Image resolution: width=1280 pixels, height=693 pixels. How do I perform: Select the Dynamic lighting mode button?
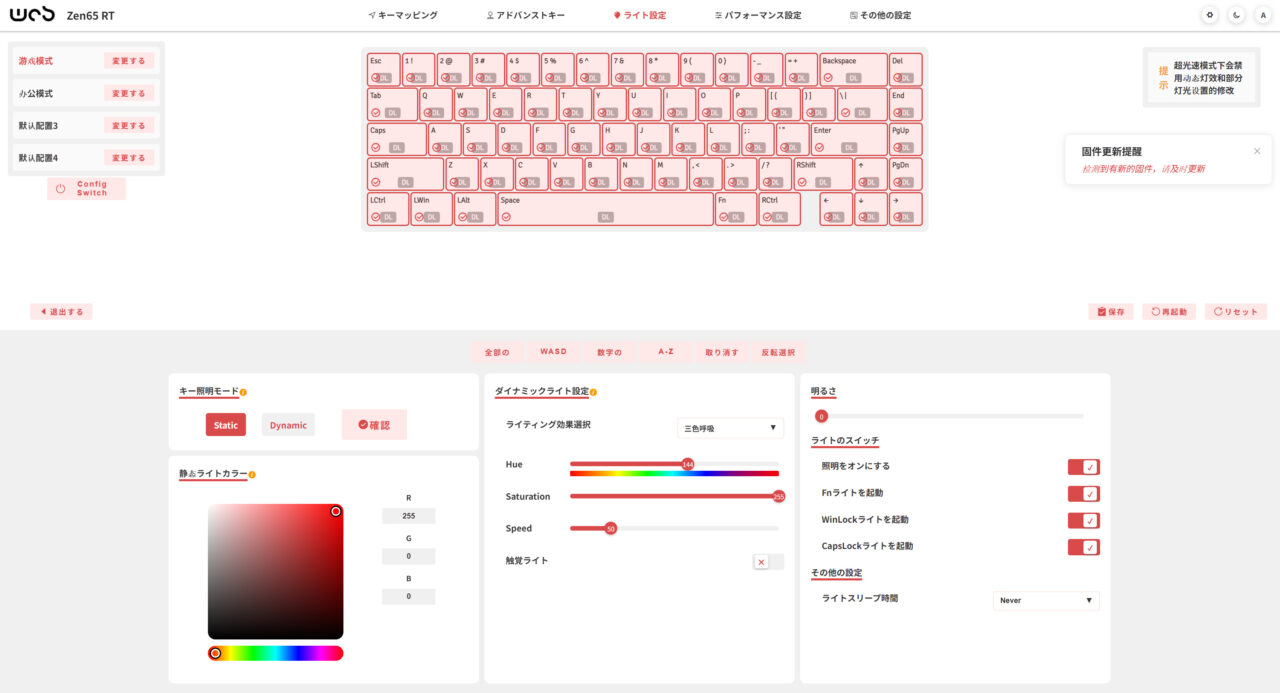click(x=288, y=425)
